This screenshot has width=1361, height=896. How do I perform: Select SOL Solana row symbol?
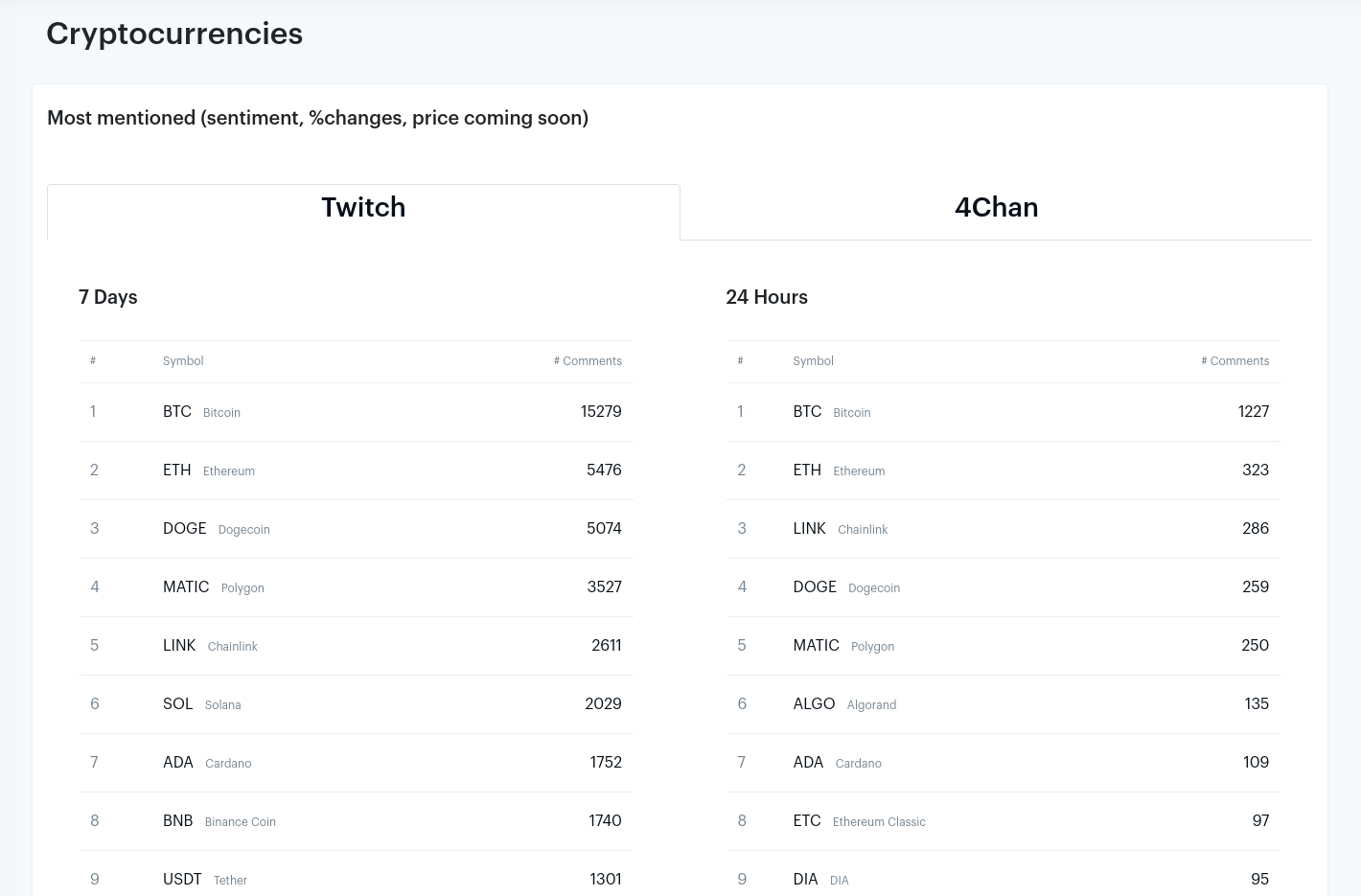point(178,704)
